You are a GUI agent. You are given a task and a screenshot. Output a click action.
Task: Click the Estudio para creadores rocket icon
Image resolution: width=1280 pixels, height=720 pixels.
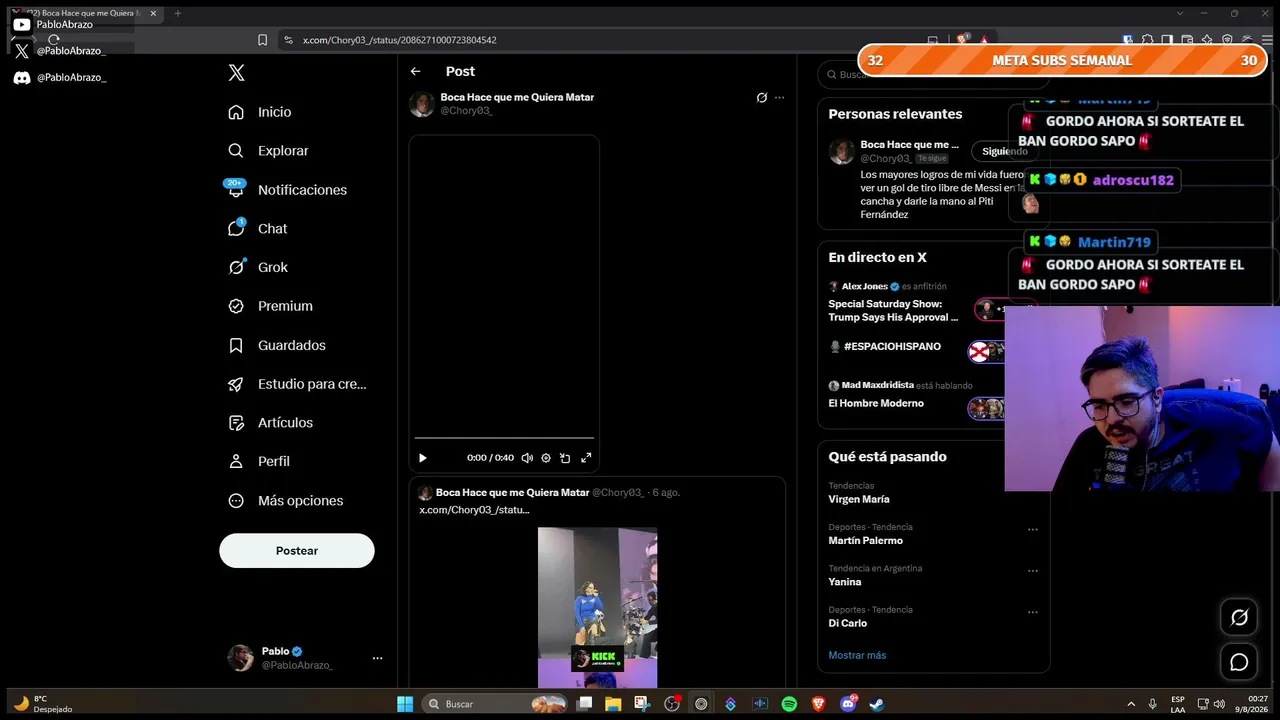click(236, 384)
